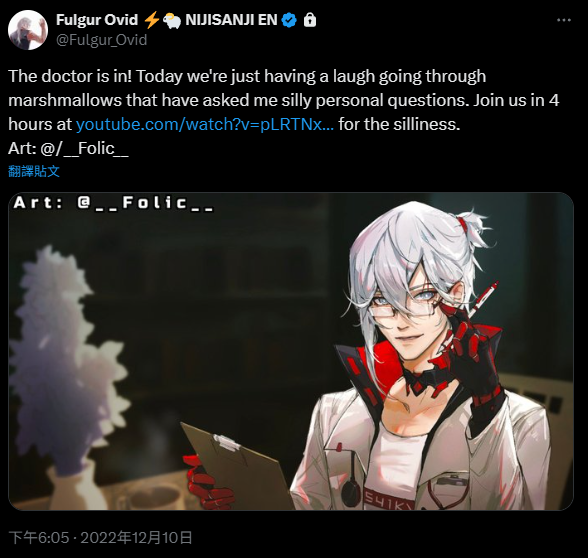Click the blue verified badge
588x558 pixels.
[289, 20]
